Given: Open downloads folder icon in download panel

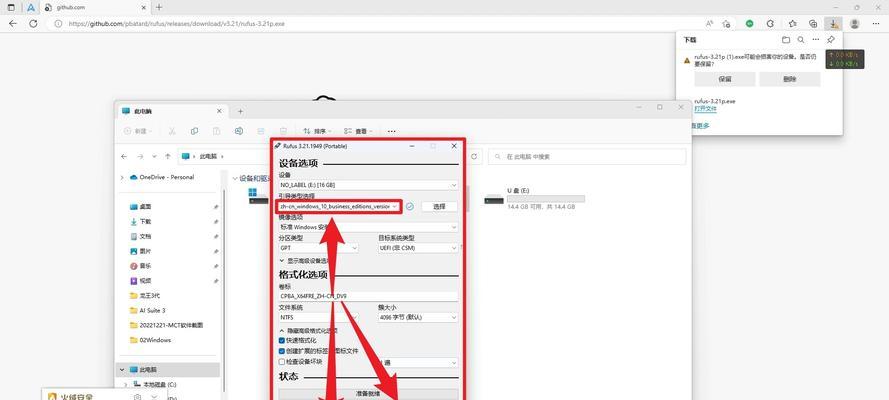Looking at the screenshot, I should (x=786, y=40).
